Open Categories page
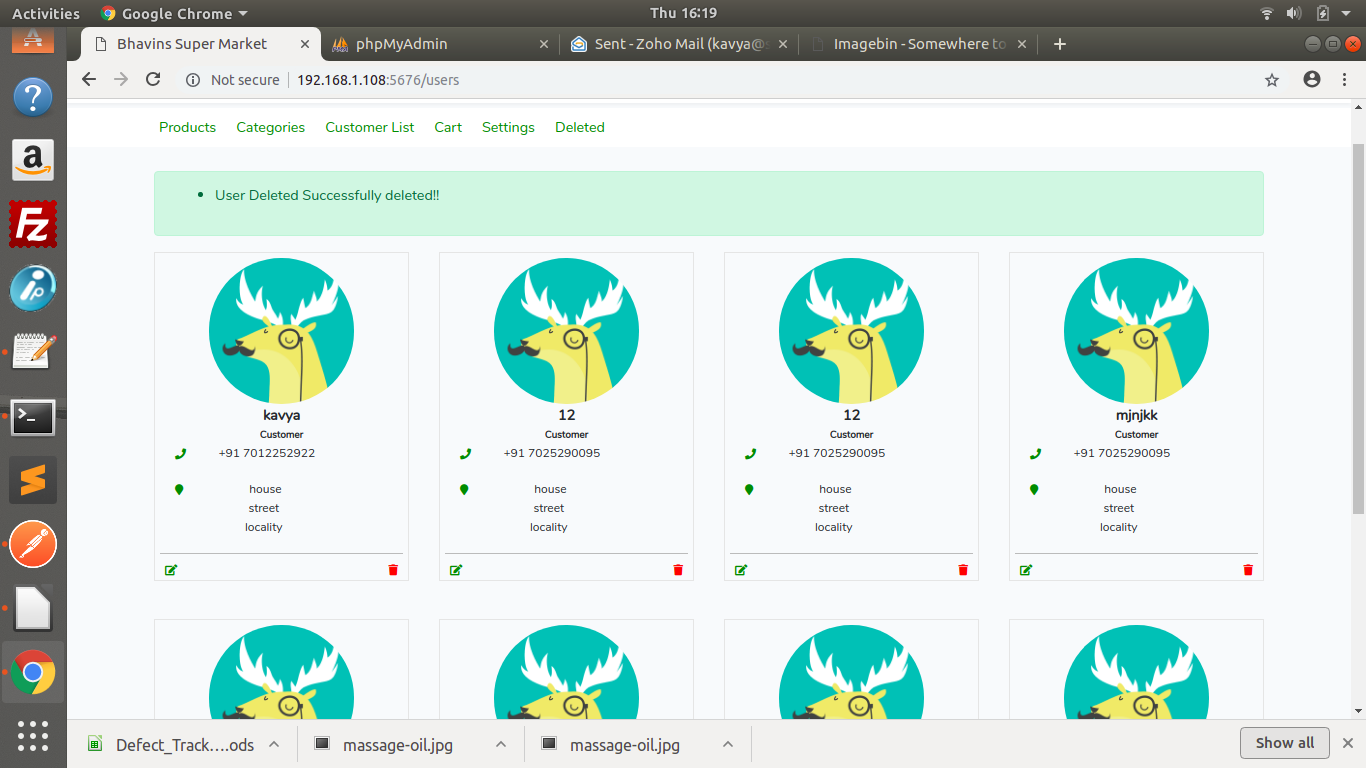This screenshot has height=768, width=1366. (x=270, y=127)
